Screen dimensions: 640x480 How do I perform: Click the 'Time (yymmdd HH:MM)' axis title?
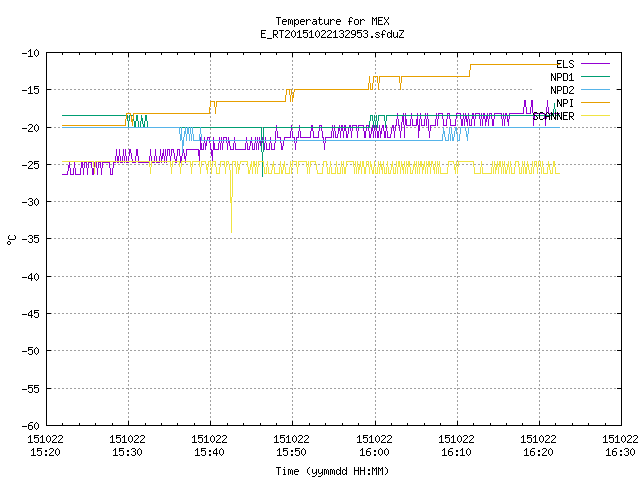tap(332, 471)
